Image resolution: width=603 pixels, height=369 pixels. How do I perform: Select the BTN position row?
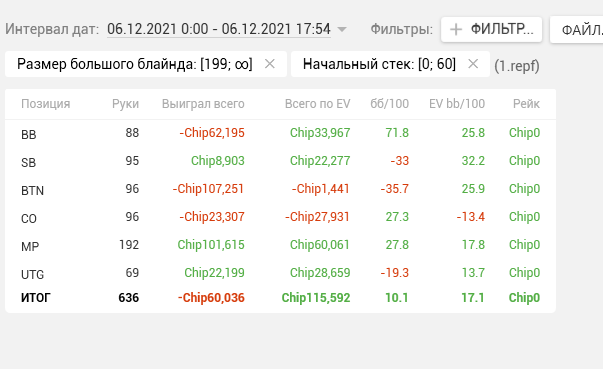point(280,189)
